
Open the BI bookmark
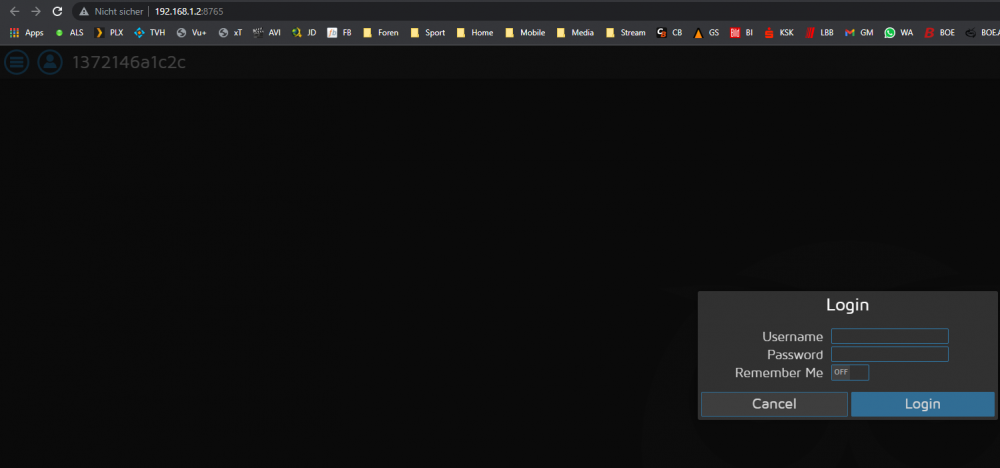[x=742, y=33]
